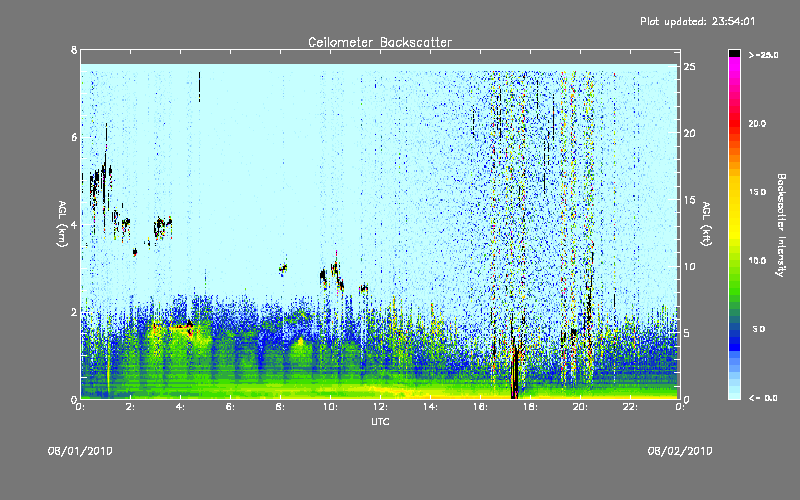Viewport: 800px width, 500px height.
Task: Click the end date 08/02/2010 label
Action: coord(680,451)
